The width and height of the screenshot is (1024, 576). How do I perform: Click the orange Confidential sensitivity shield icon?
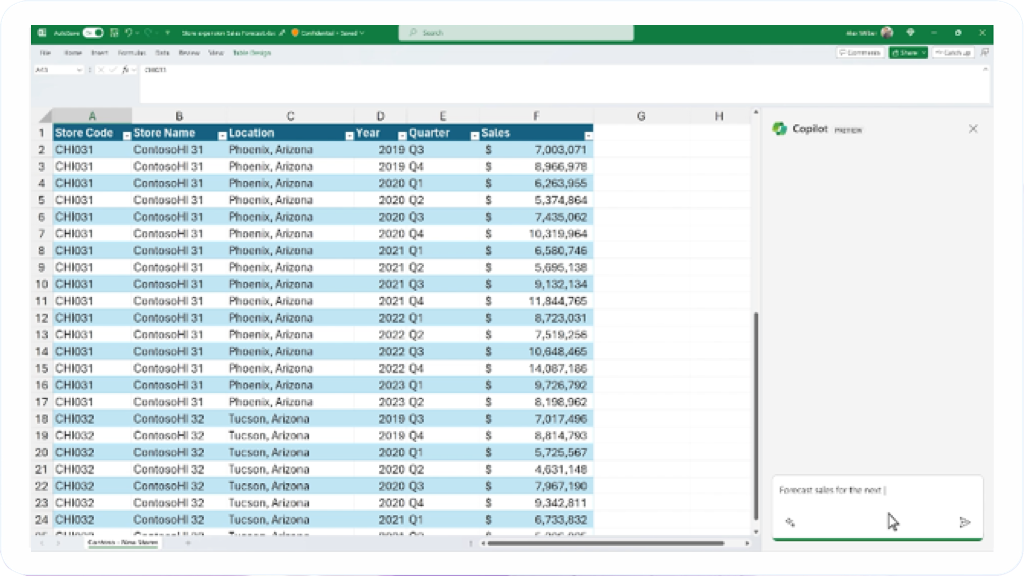click(x=295, y=33)
